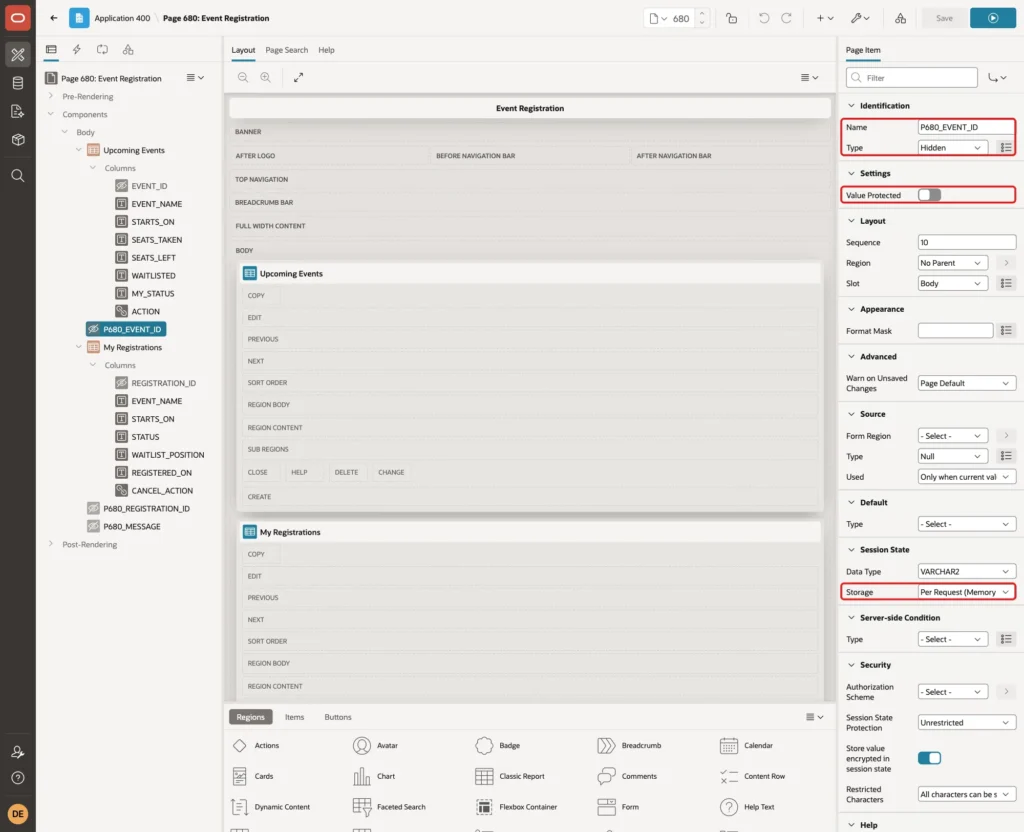Screen dimensions: 1024x832
Task: Expand the Post-Rendering tree node
Action: pyautogui.click(x=51, y=544)
